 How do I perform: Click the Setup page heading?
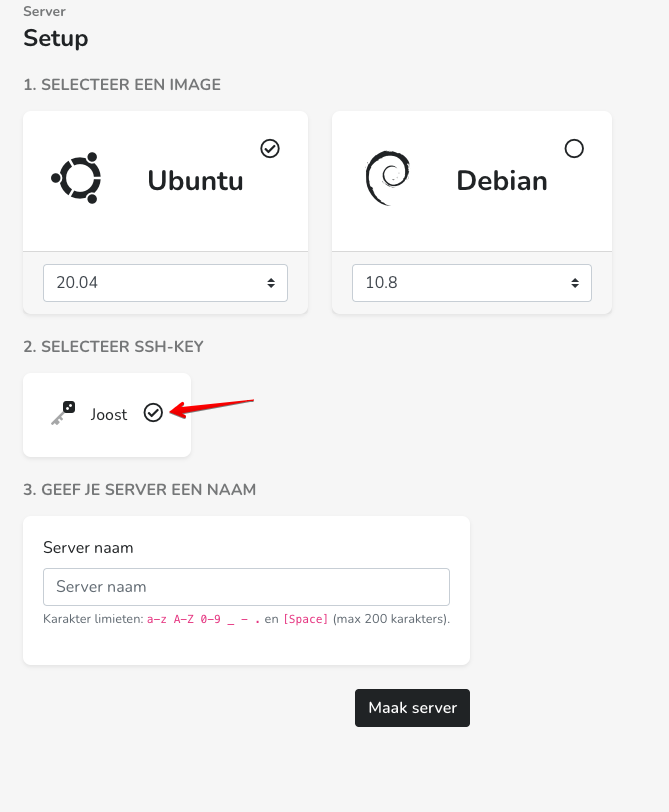(56, 39)
